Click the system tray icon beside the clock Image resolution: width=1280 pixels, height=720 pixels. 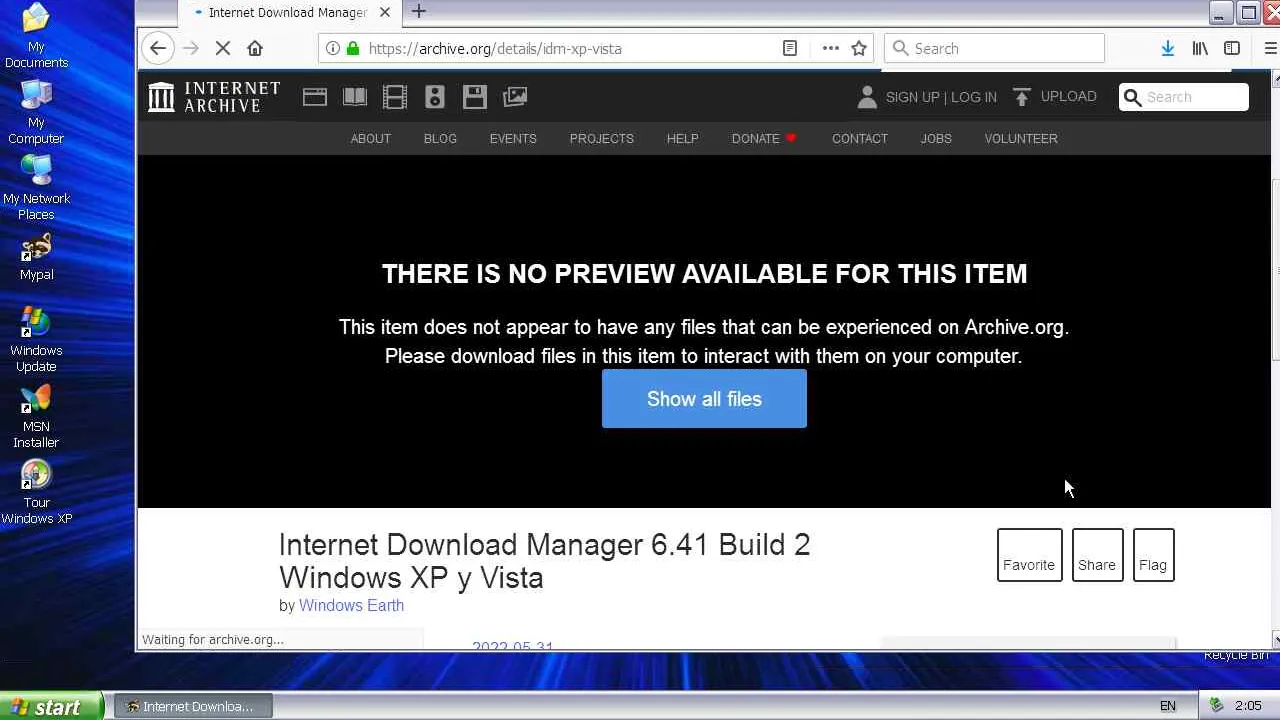tap(1216, 706)
